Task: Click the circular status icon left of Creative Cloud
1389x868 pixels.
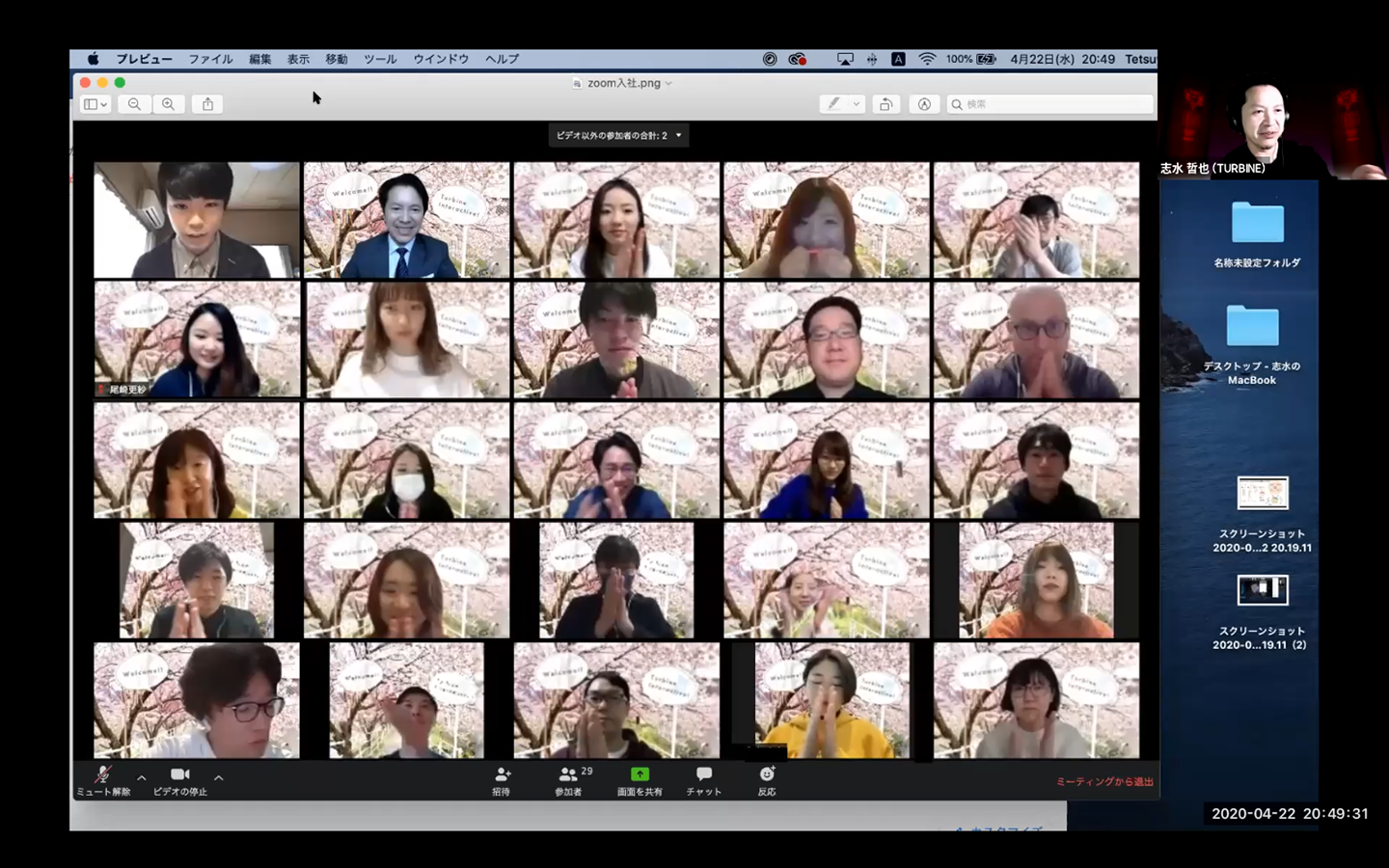Action: coord(770,59)
